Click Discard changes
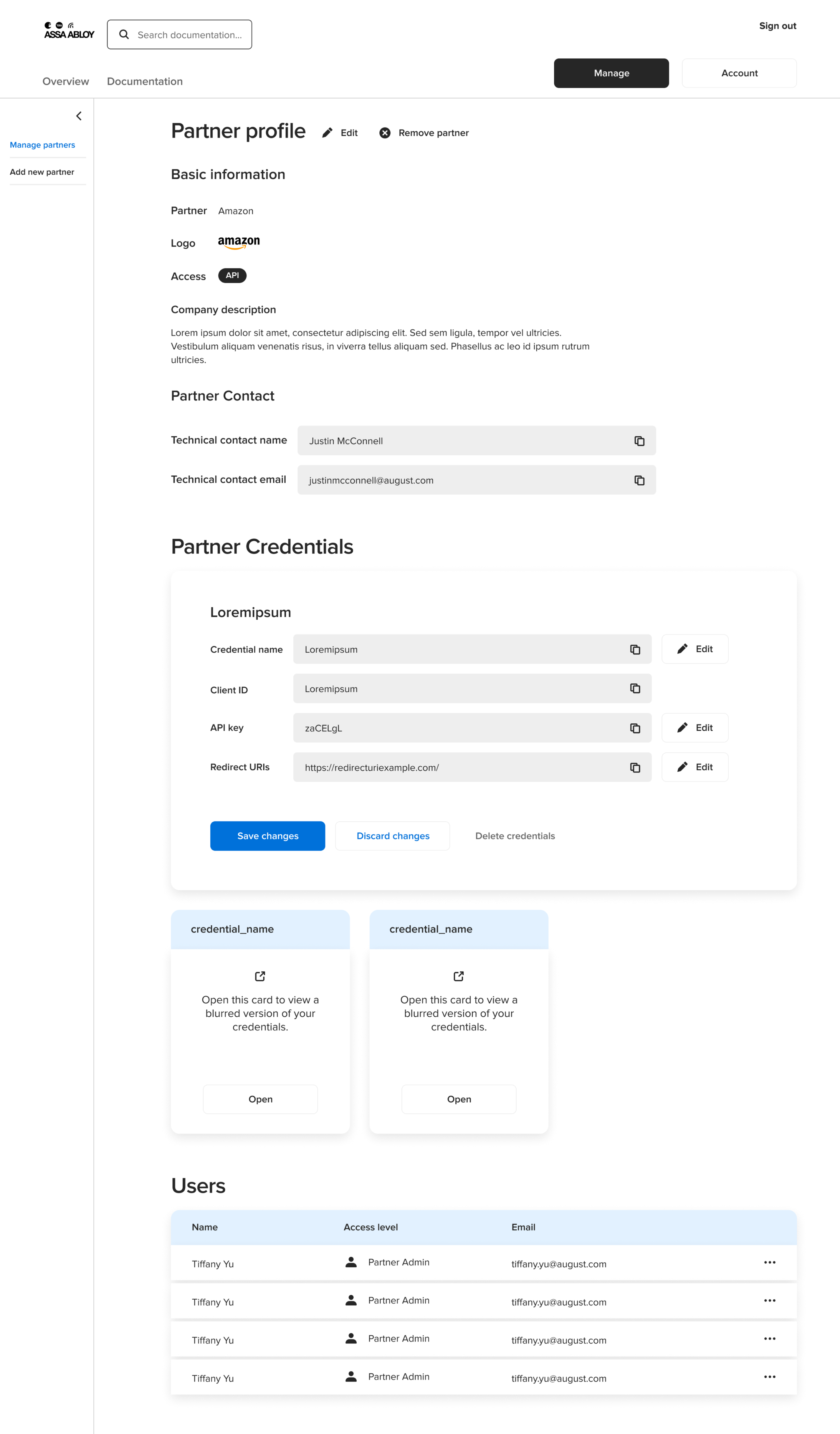 point(393,836)
